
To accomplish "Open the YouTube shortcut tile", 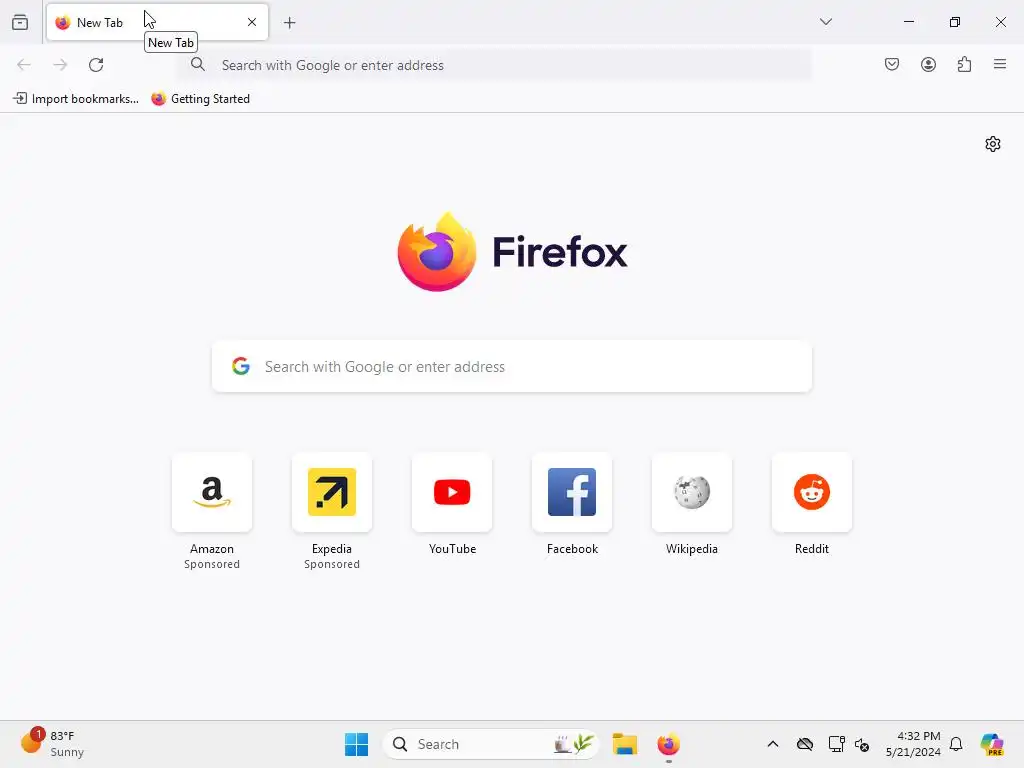I will [x=452, y=492].
